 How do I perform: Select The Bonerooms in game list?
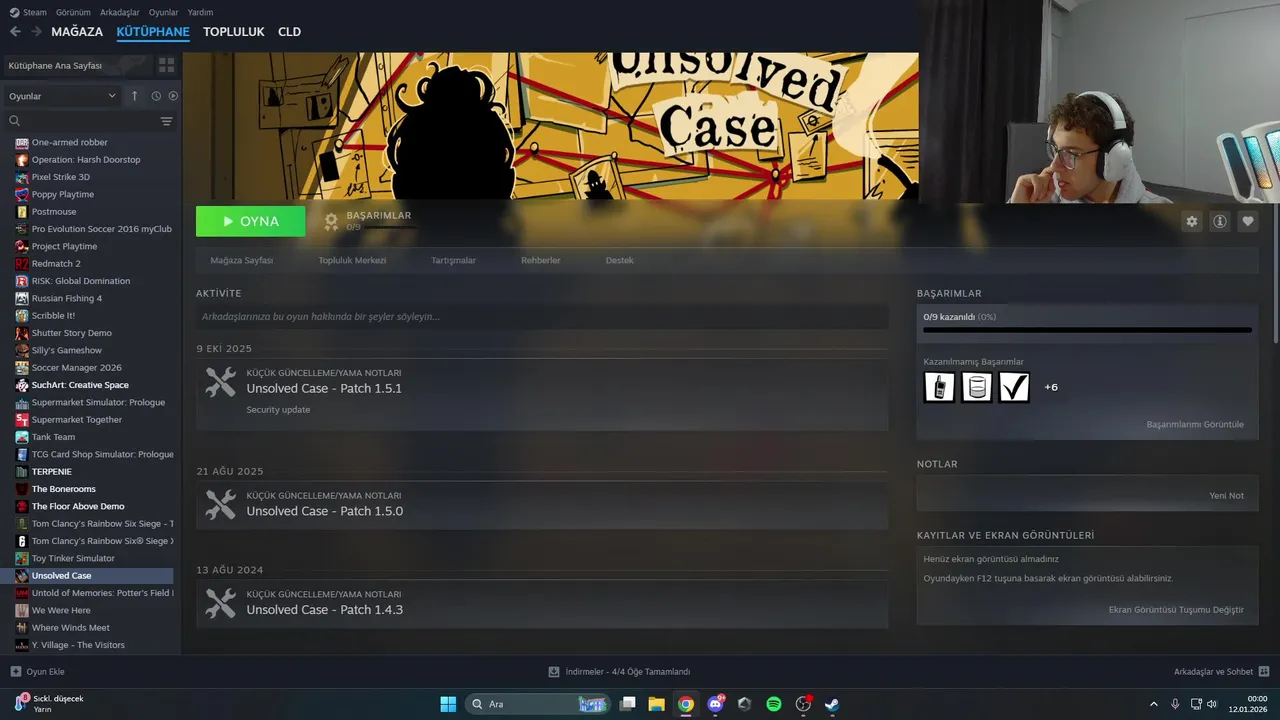[x=63, y=489]
